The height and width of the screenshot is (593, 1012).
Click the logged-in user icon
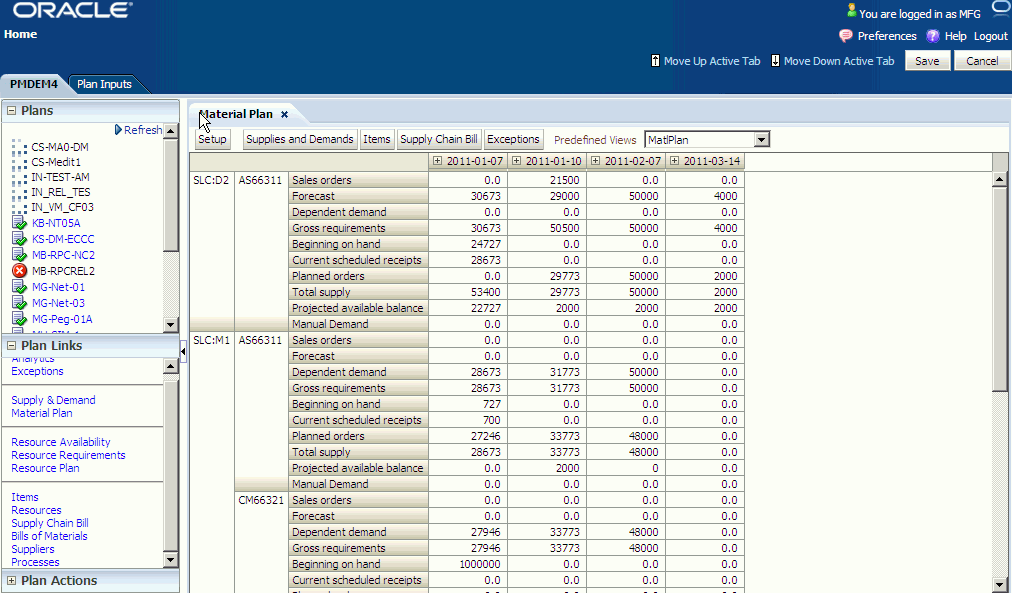tap(851, 11)
